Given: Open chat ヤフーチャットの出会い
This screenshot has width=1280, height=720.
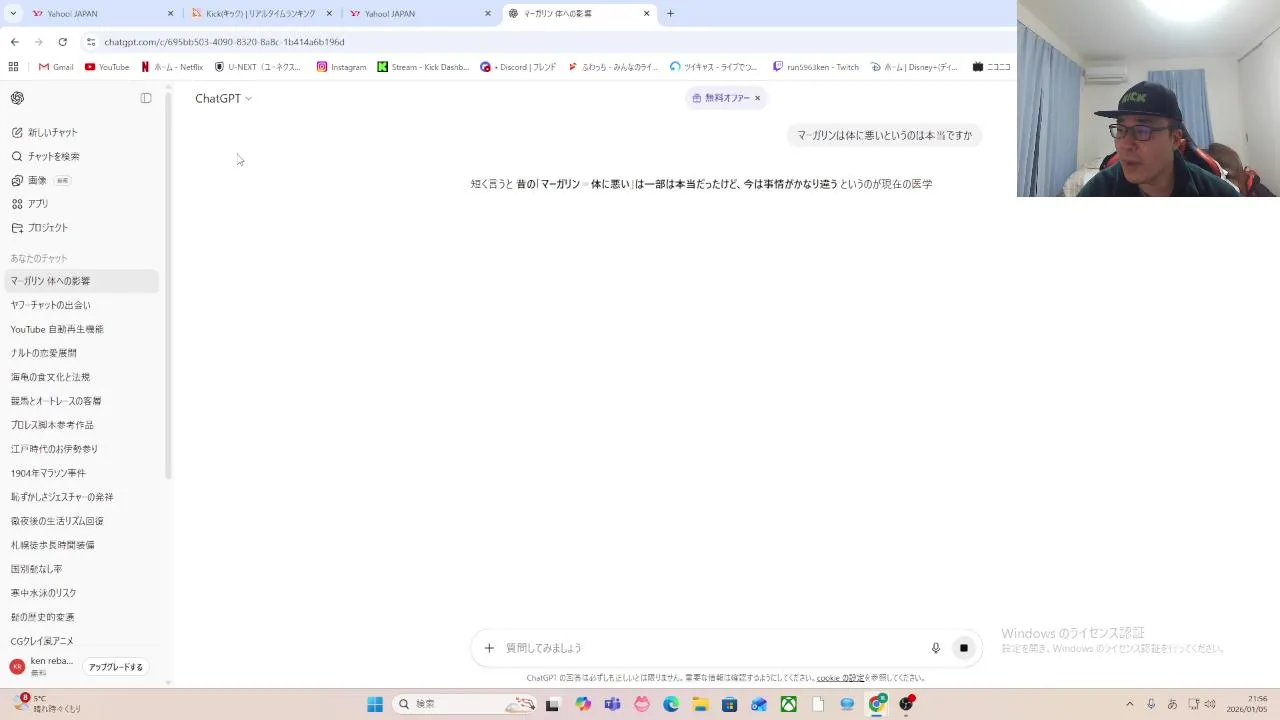Looking at the screenshot, I should coord(82,305).
